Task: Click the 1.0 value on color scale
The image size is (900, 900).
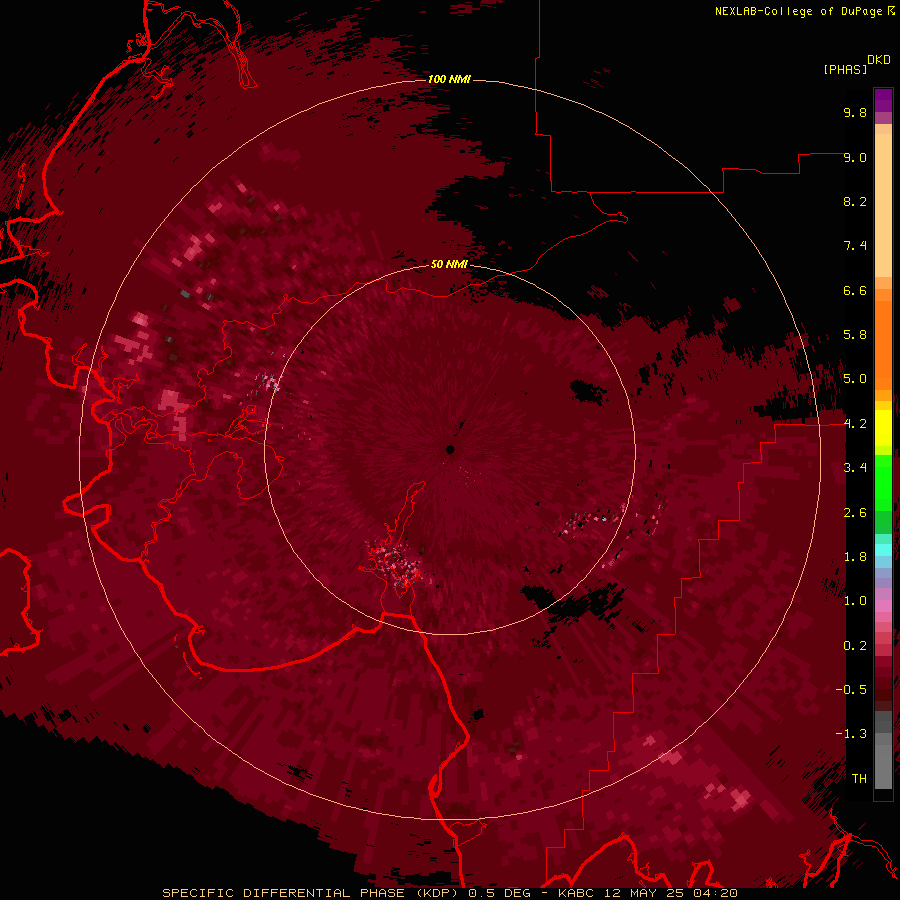Action: [855, 601]
